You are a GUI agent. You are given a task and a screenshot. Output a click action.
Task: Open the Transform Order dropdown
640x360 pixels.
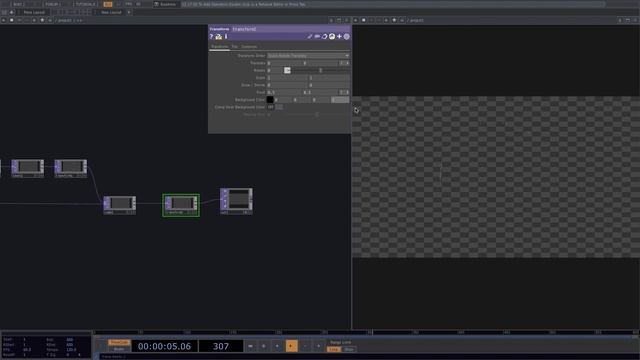pyautogui.click(x=308, y=56)
